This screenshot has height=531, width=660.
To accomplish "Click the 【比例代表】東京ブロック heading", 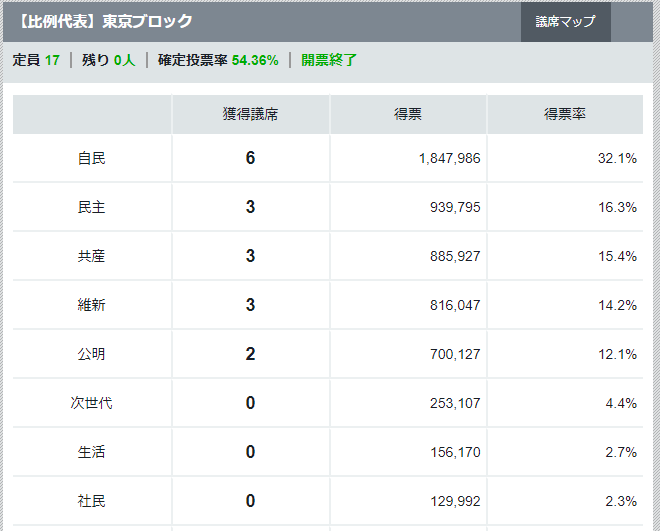I will [x=105, y=21].
